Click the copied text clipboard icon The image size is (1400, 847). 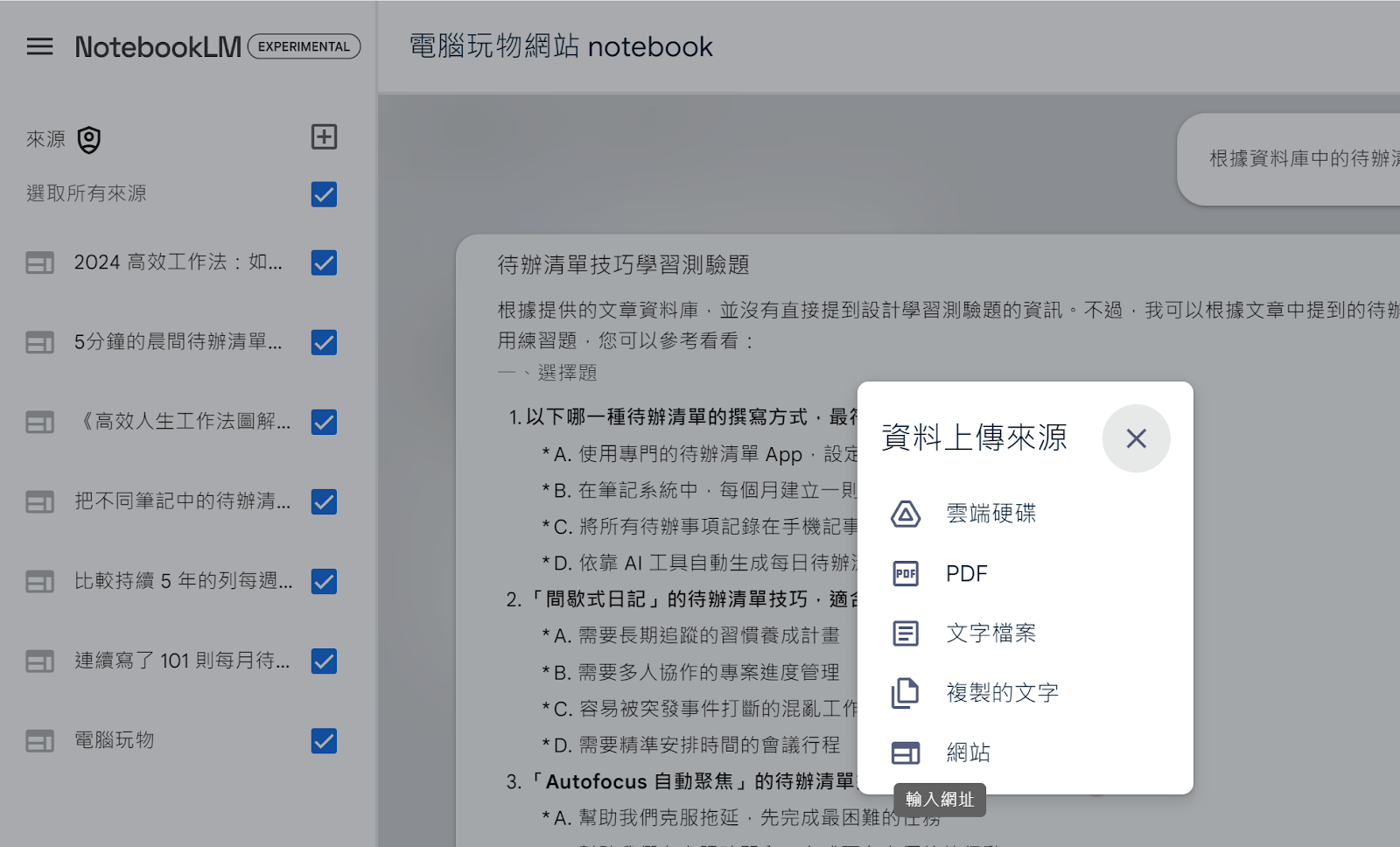click(x=906, y=693)
